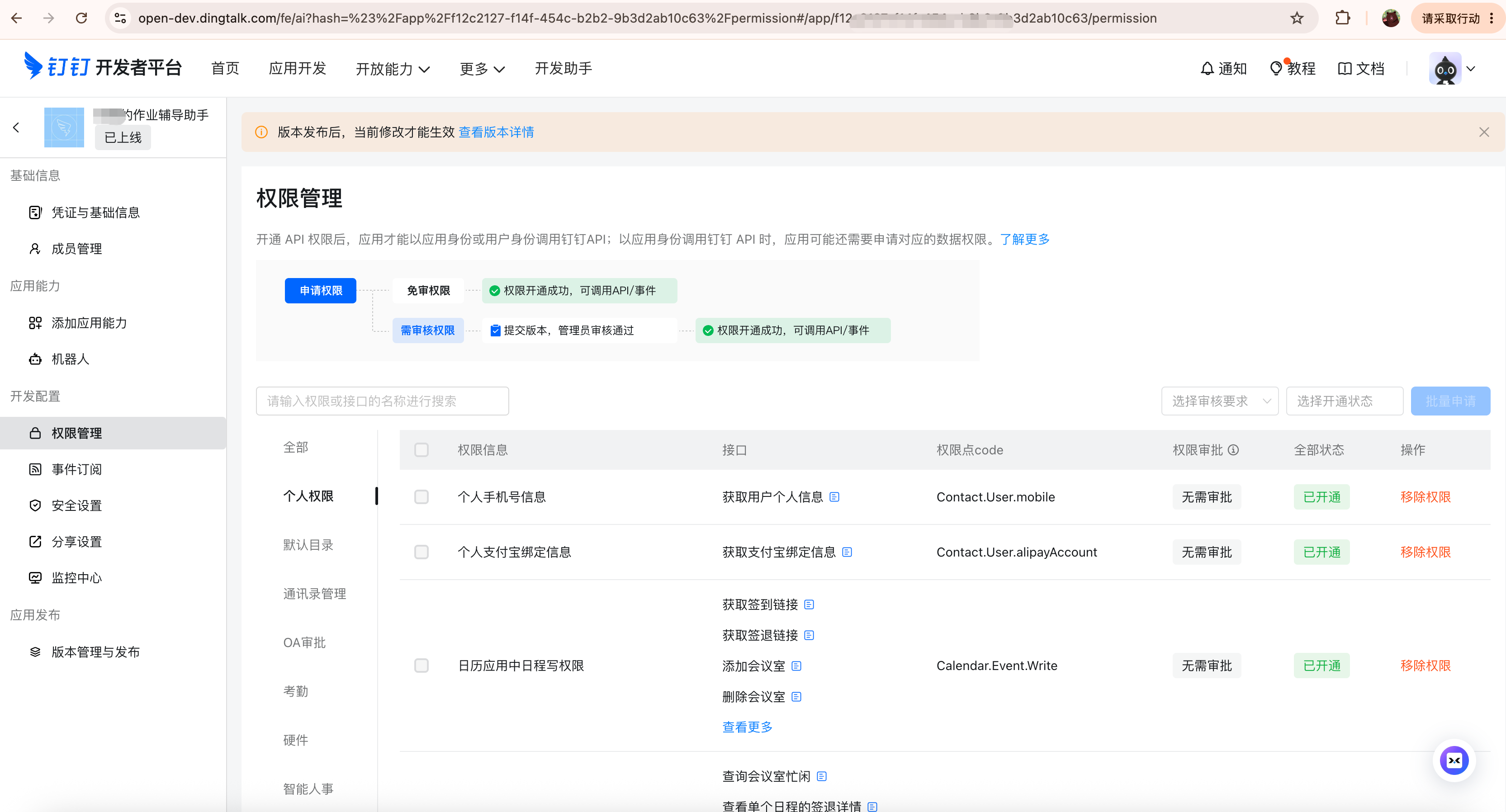
Task: Select the 默认目录 category tab
Action: pos(308,545)
